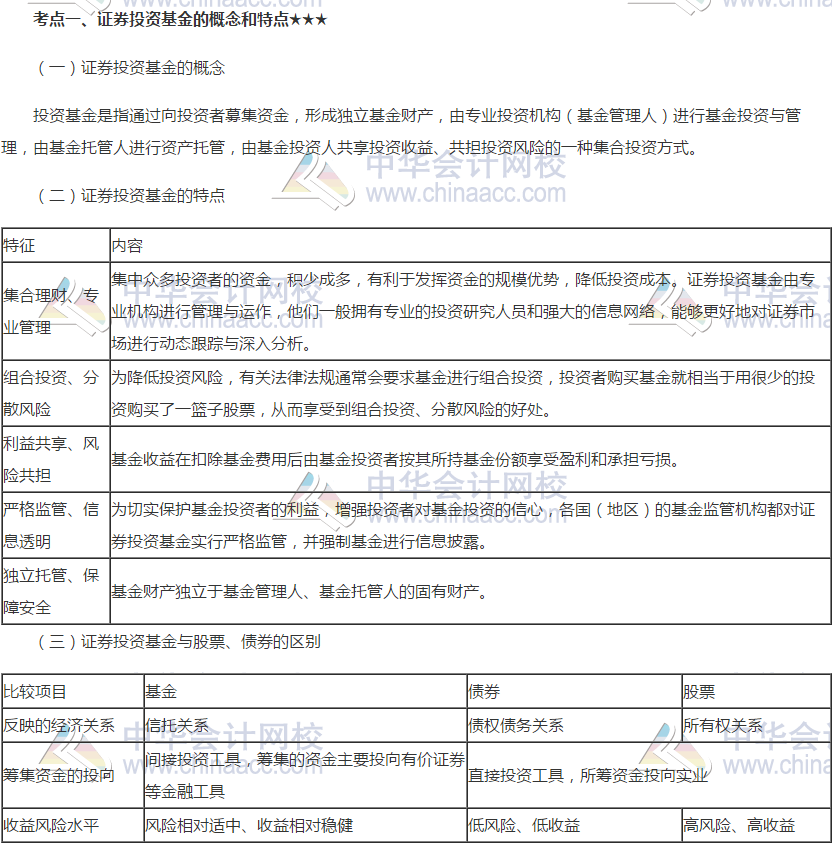Click the 考点一 heading with three stars
The width and height of the screenshot is (833, 844).
click(180, 19)
